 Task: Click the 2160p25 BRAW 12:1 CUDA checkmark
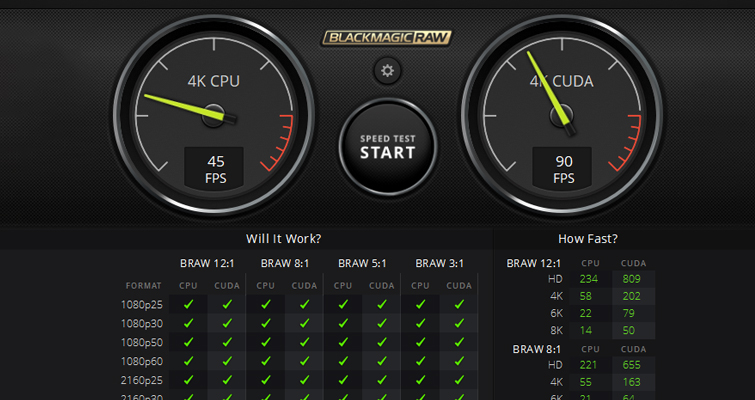tap(227, 380)
